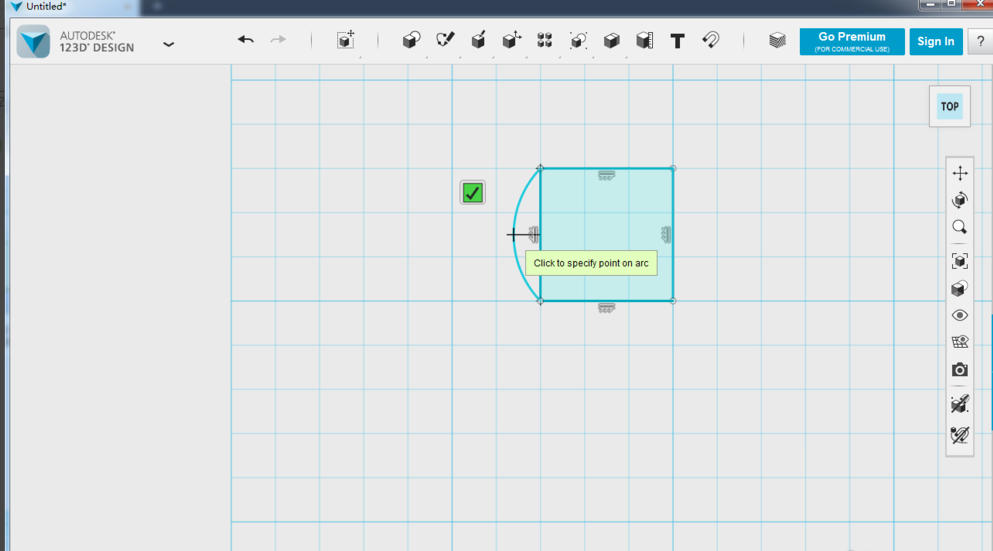
Task: Click the Go Premium button
Action: coord(852,42)
